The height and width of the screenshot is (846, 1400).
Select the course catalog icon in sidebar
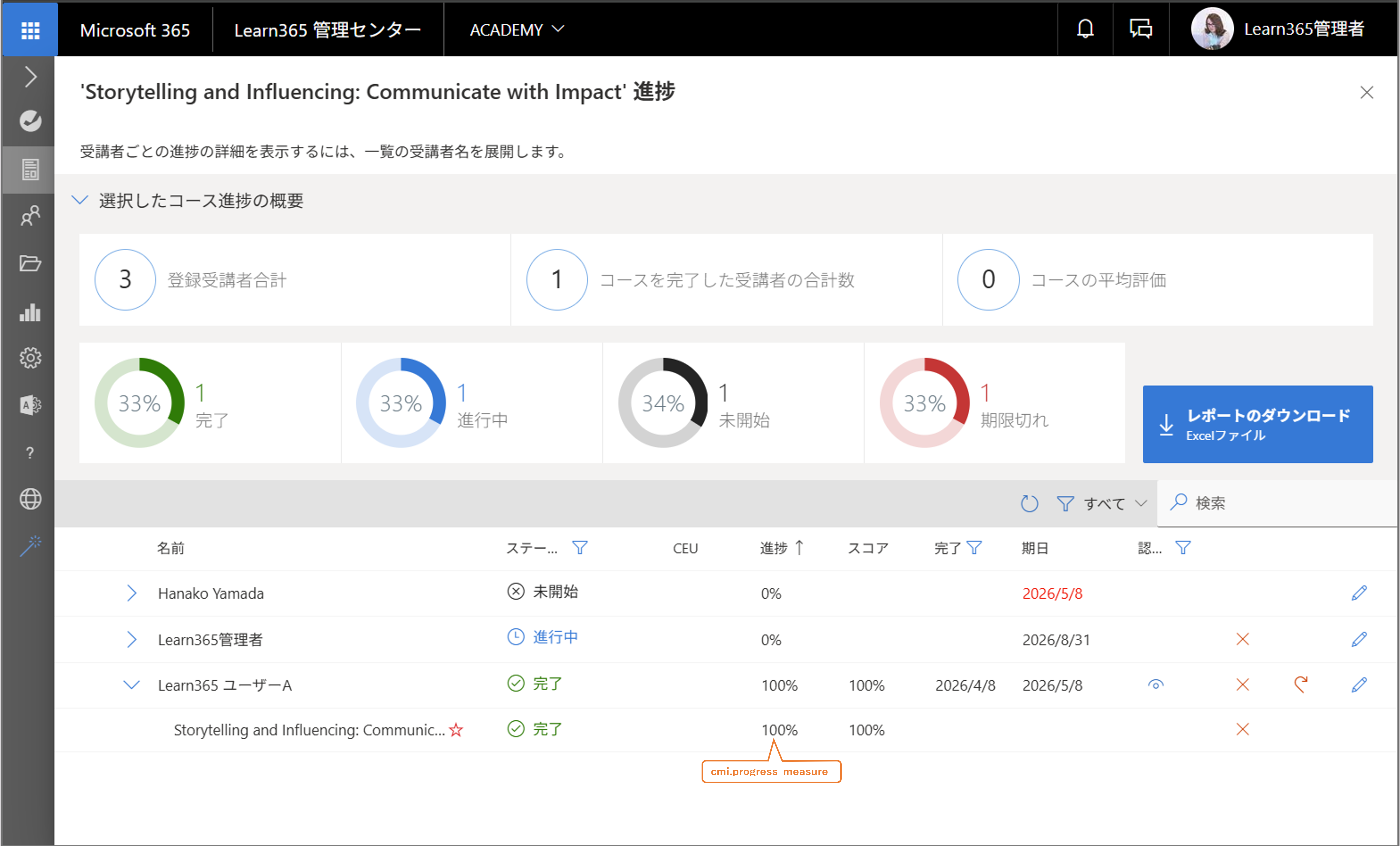30,169
